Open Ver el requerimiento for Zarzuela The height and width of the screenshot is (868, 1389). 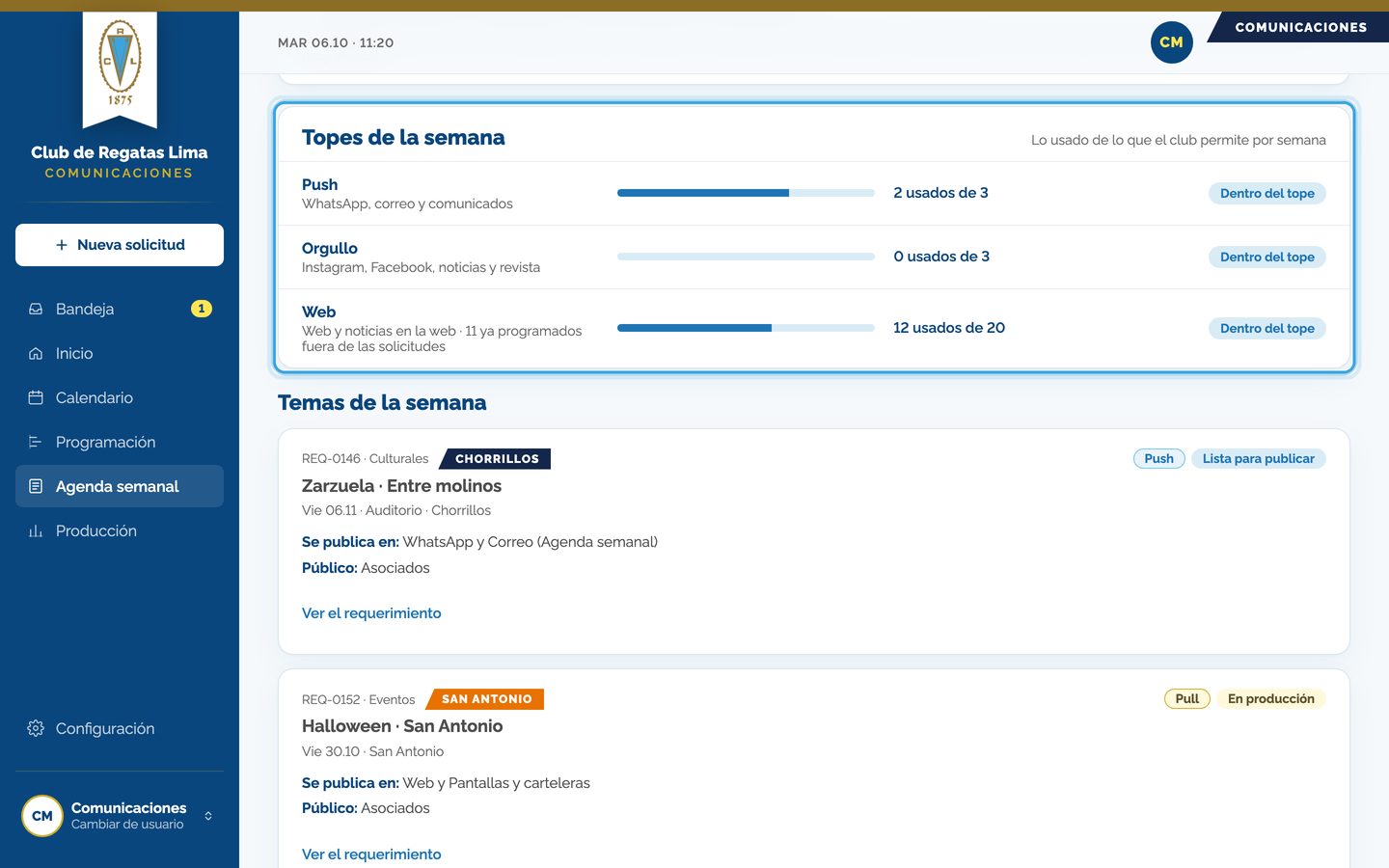(371, 613)
